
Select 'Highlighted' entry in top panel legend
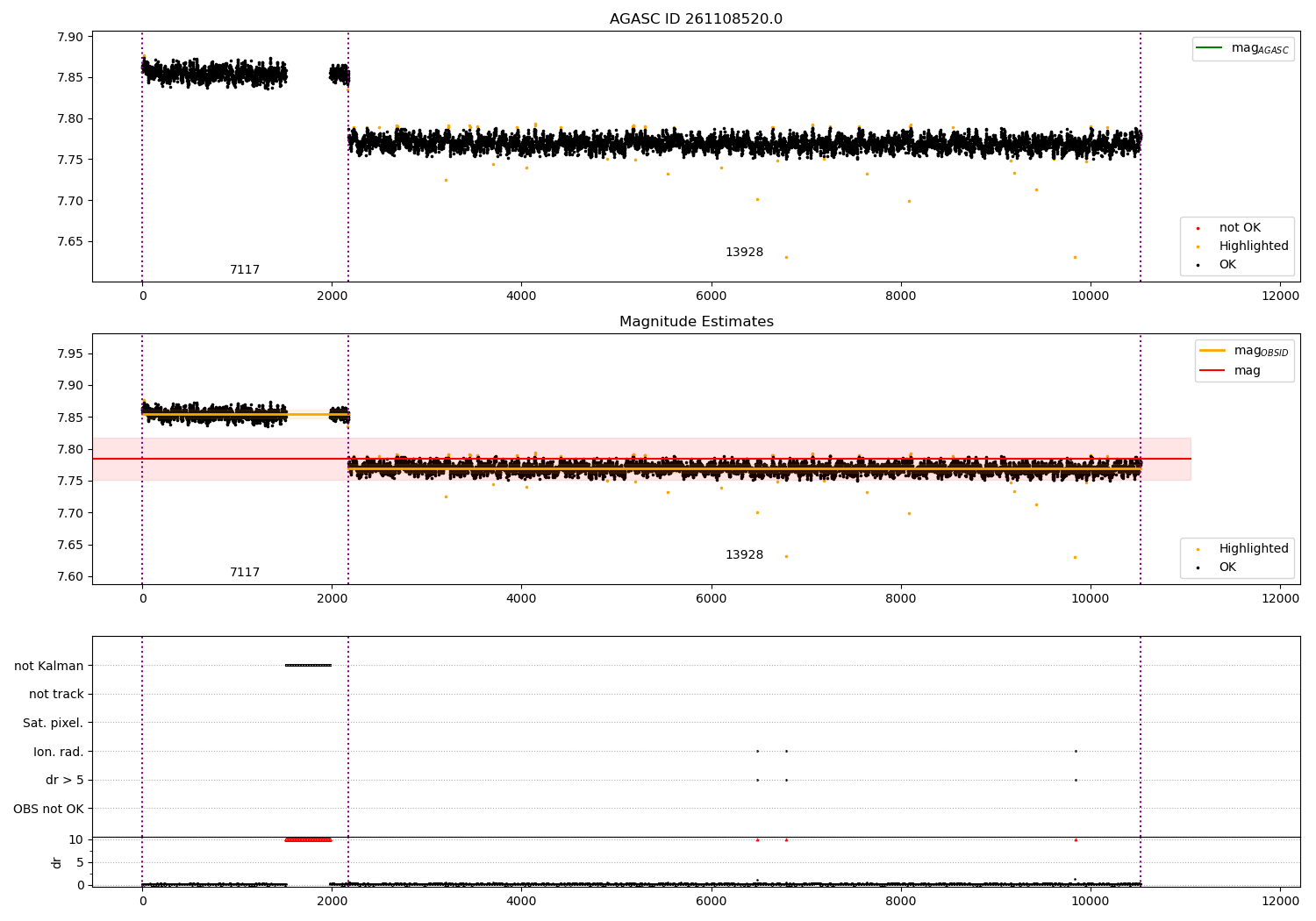[1254, 246]
